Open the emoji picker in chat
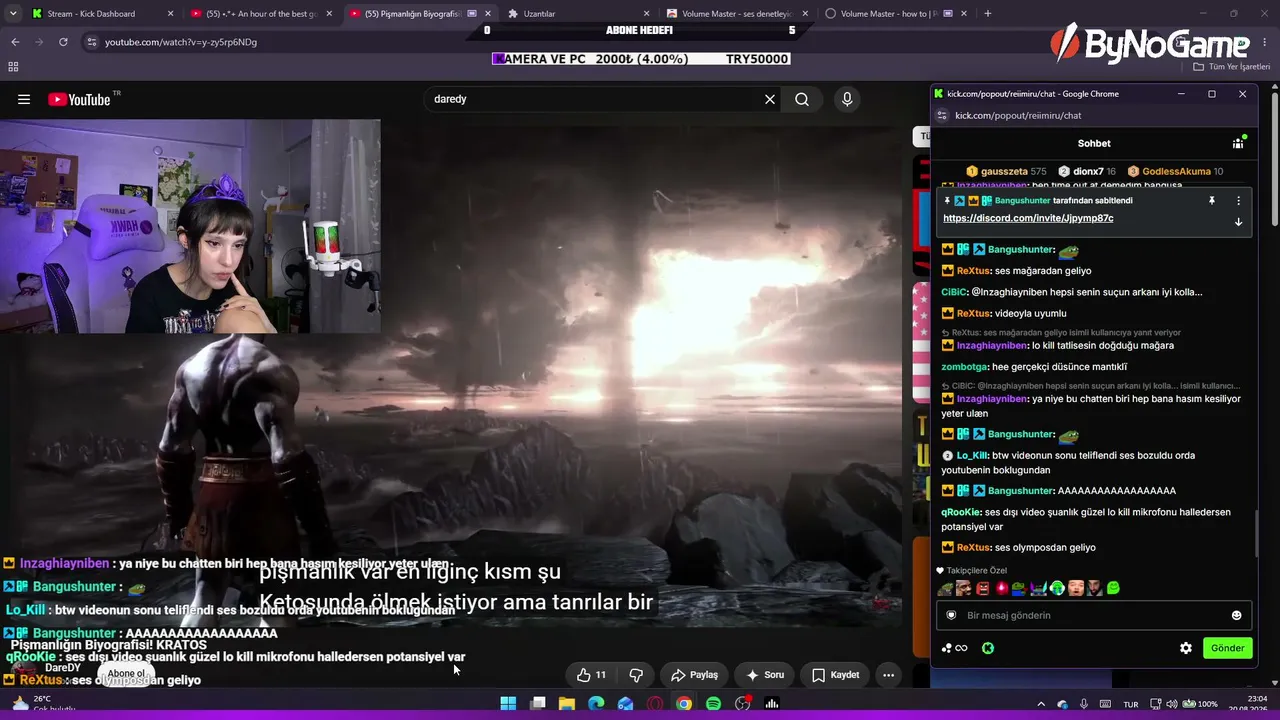1280x720 pixels. pyautogui.click(x=1236, y=615)
